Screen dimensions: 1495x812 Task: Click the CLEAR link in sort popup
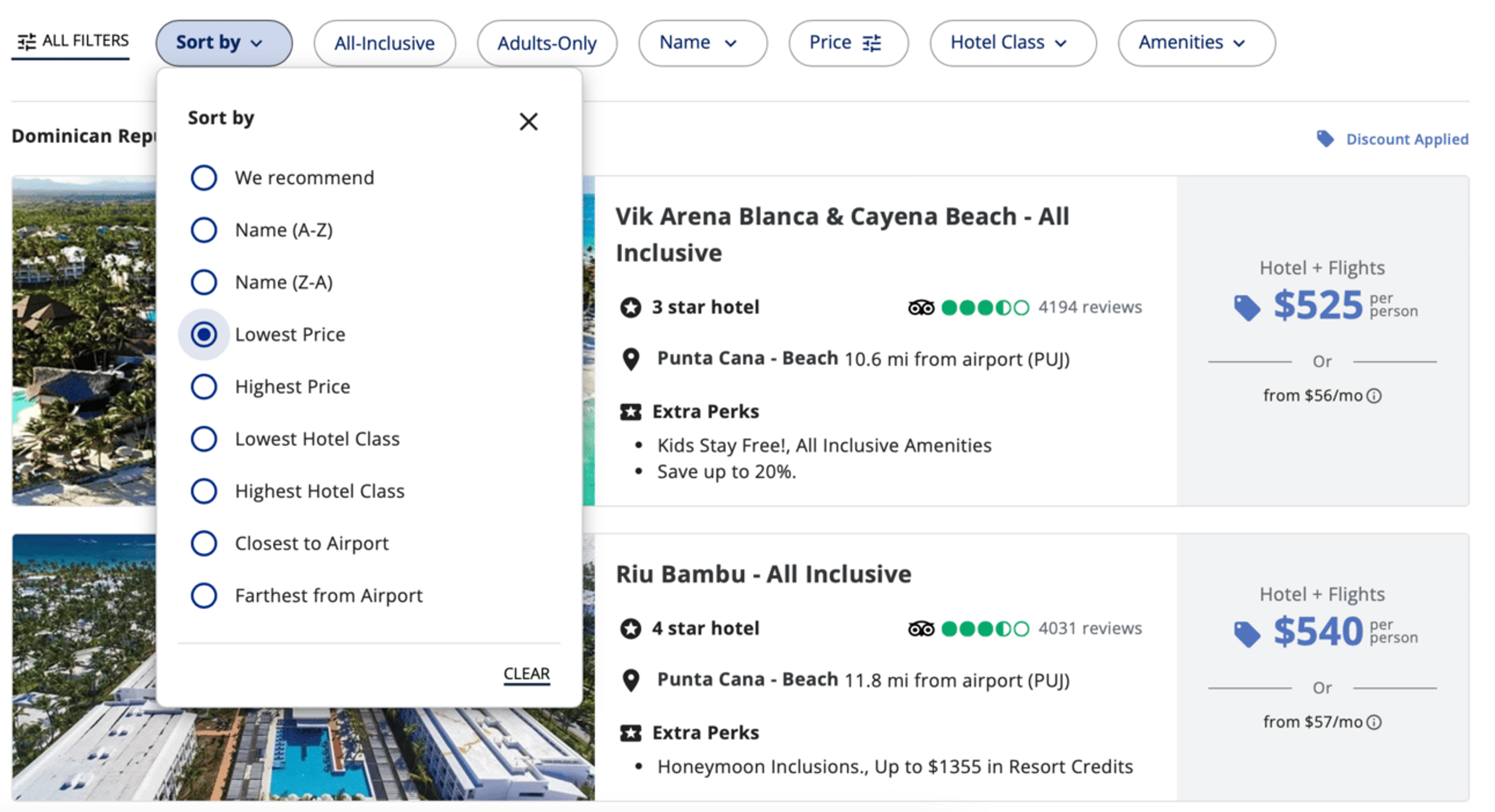click(x=526, y=674)
